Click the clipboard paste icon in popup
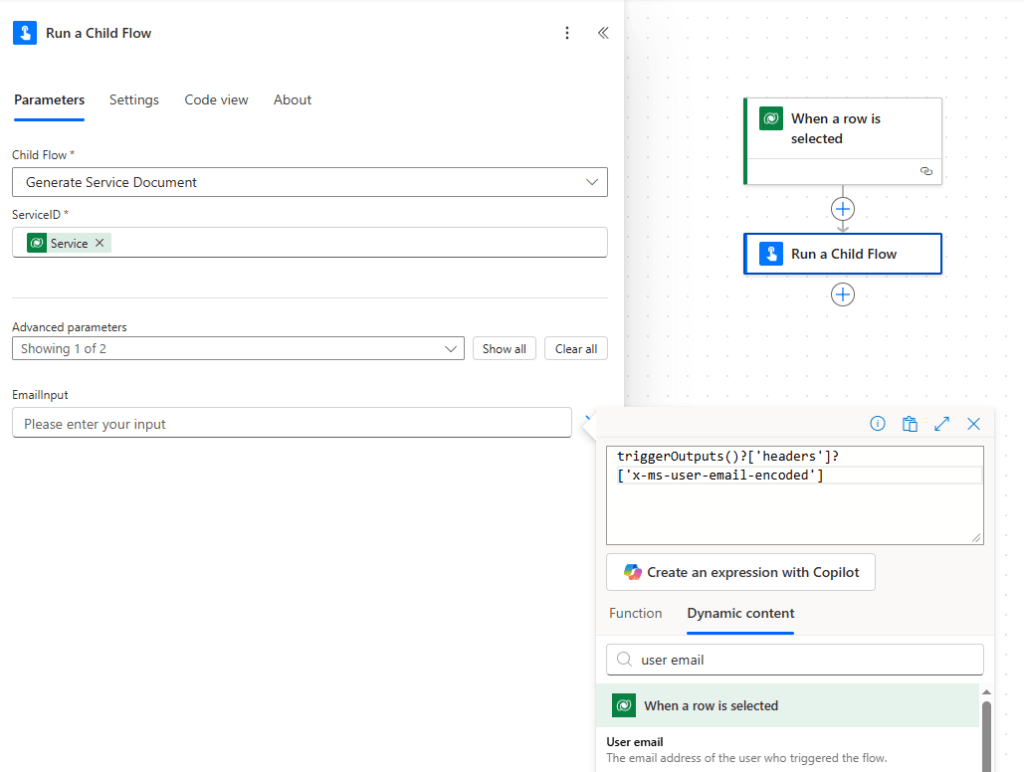 910,424
